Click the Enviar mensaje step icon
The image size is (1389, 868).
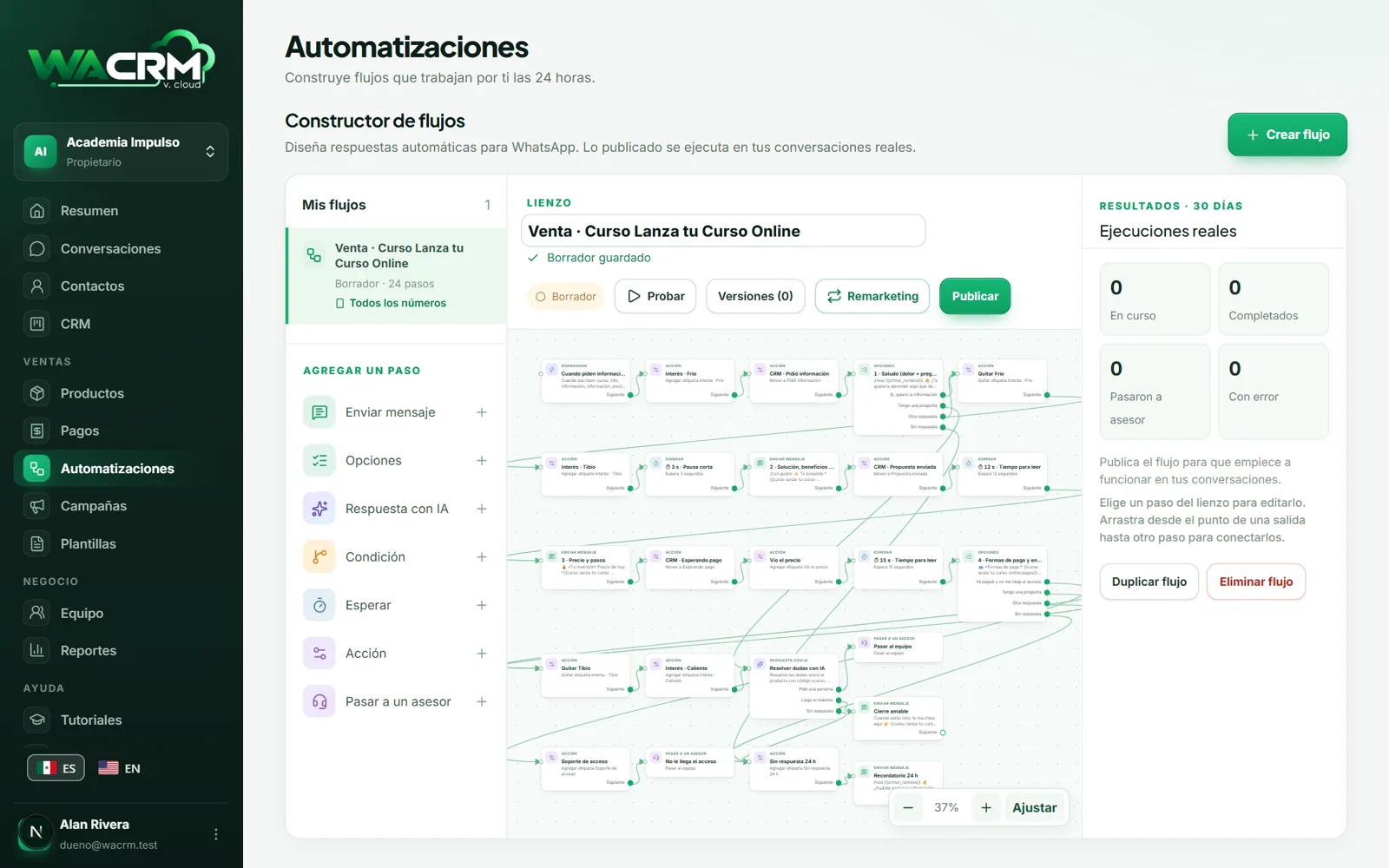(319, 412)
